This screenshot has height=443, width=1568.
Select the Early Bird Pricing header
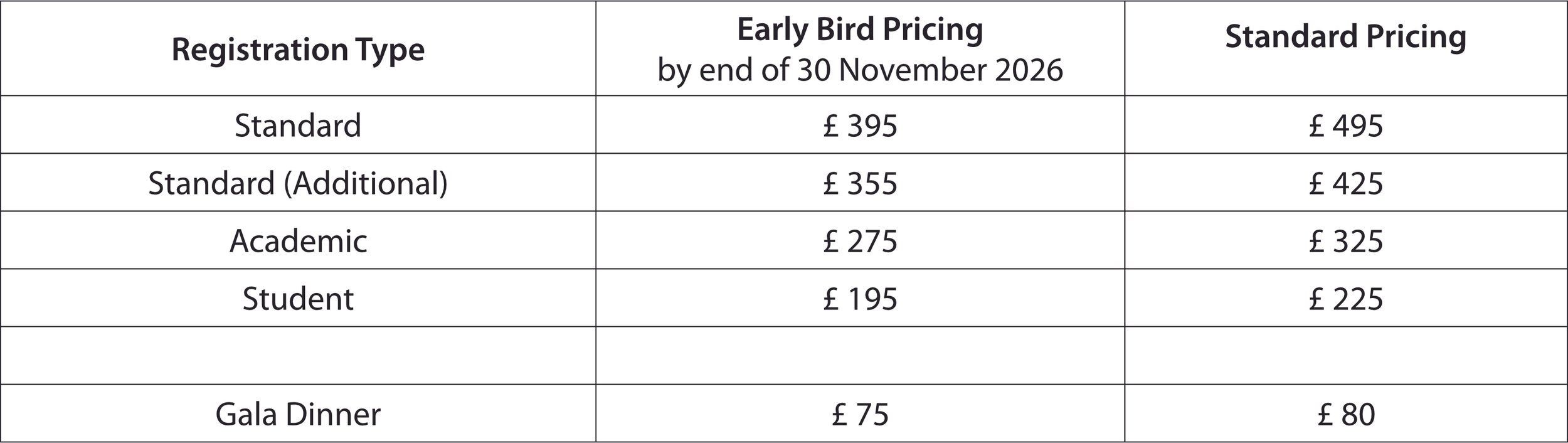tap(860, 30)
